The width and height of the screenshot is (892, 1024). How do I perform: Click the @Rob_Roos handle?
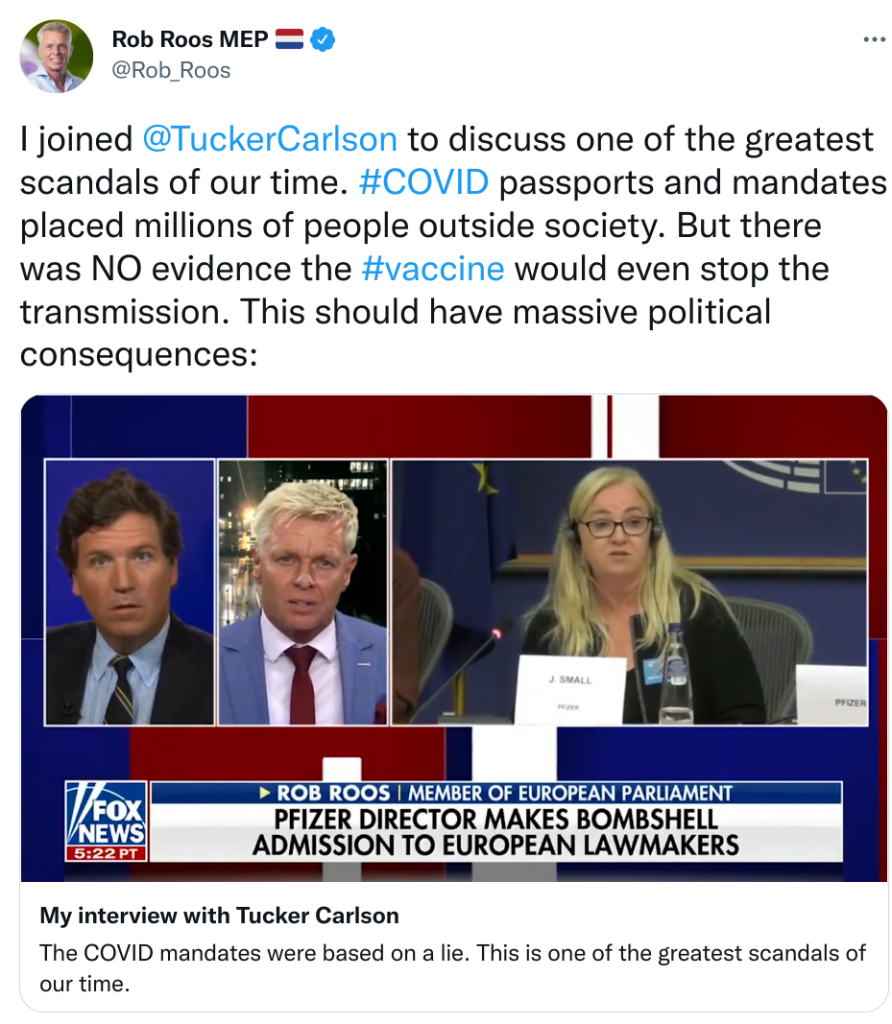(x=171, y=70)
